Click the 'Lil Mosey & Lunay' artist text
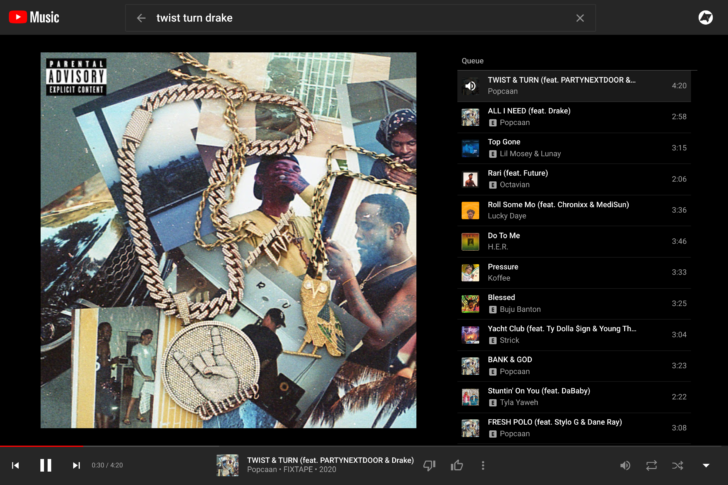The image size is (728, 485). coord(530,154)
